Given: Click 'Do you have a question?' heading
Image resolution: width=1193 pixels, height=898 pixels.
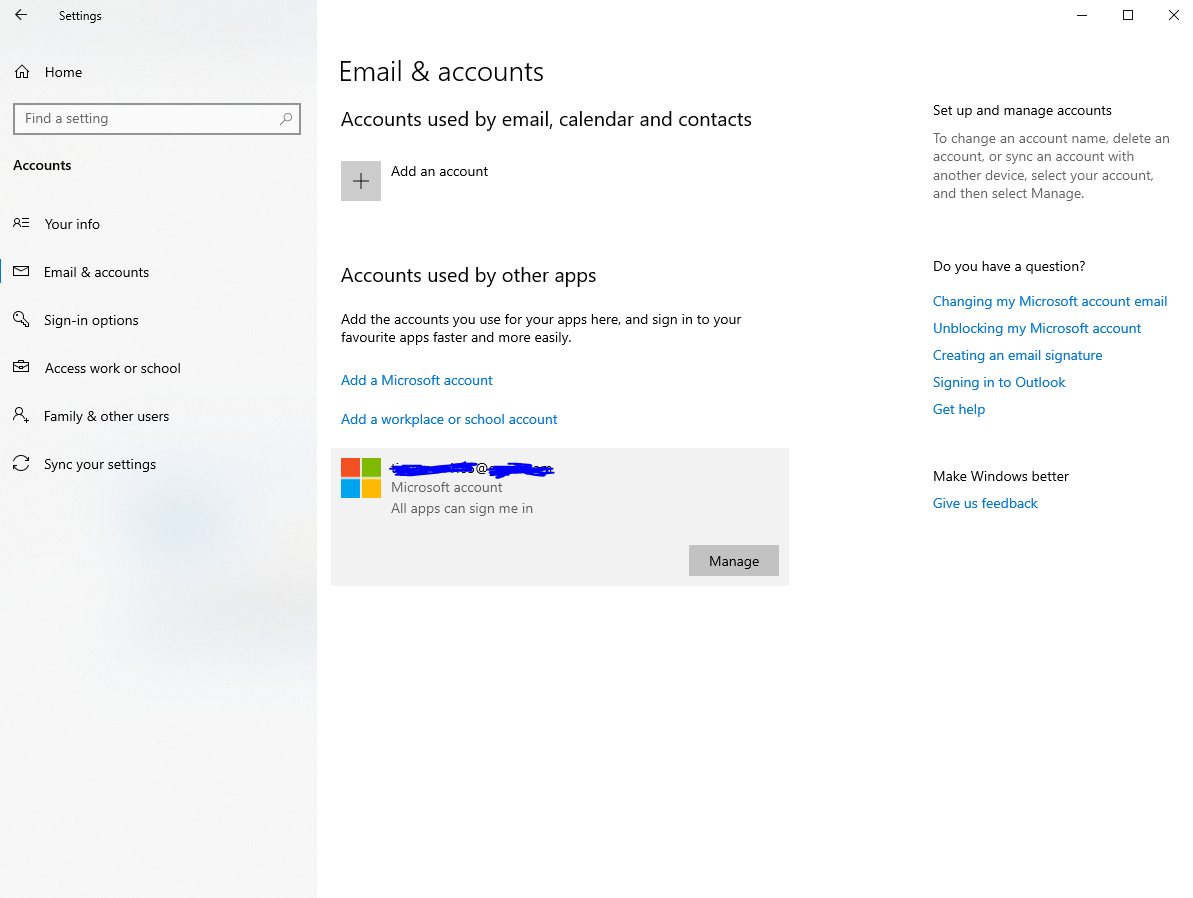Looking at the screenshot, I should [1009, 266].
